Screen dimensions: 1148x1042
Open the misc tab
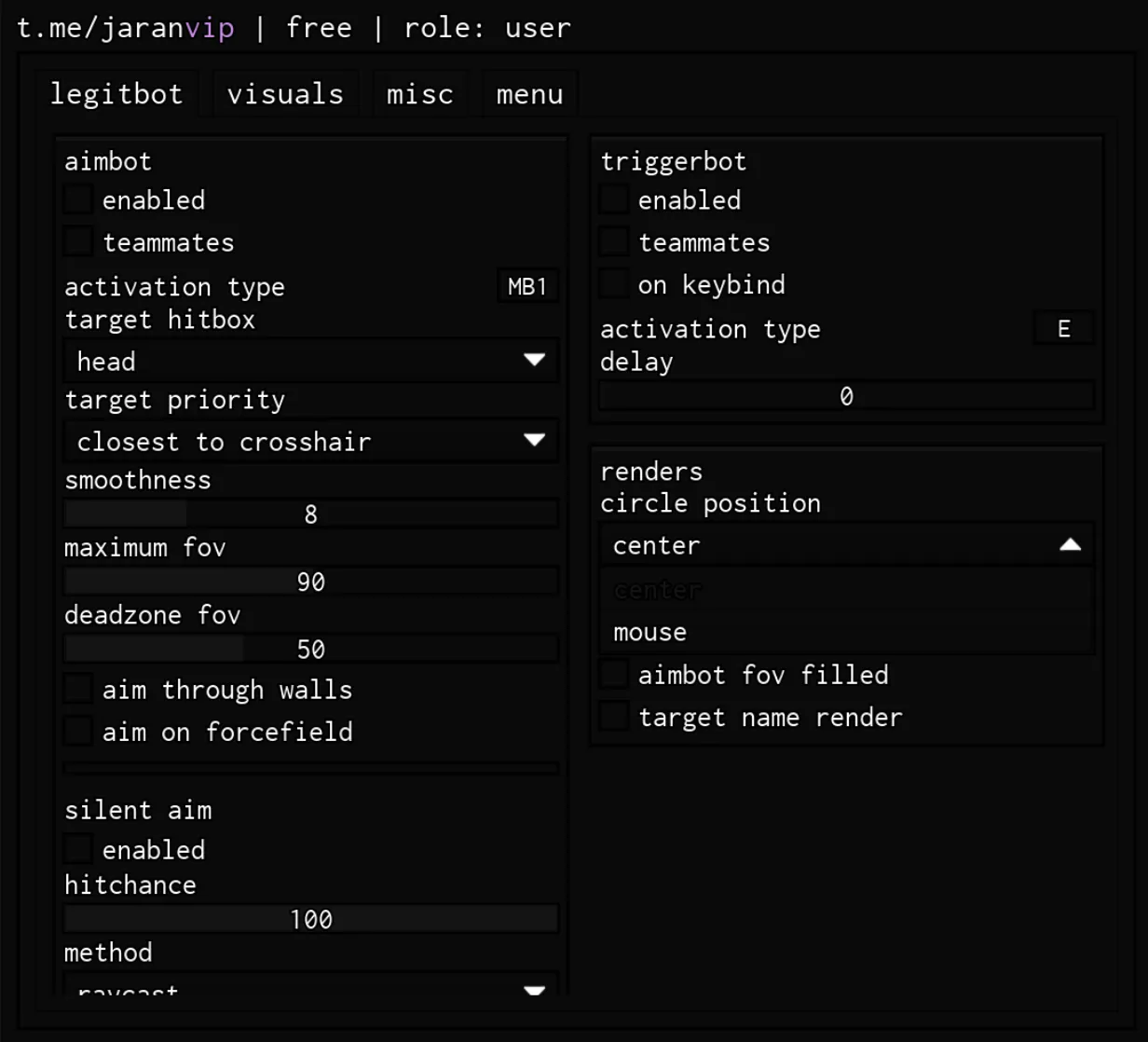(420, 93)
